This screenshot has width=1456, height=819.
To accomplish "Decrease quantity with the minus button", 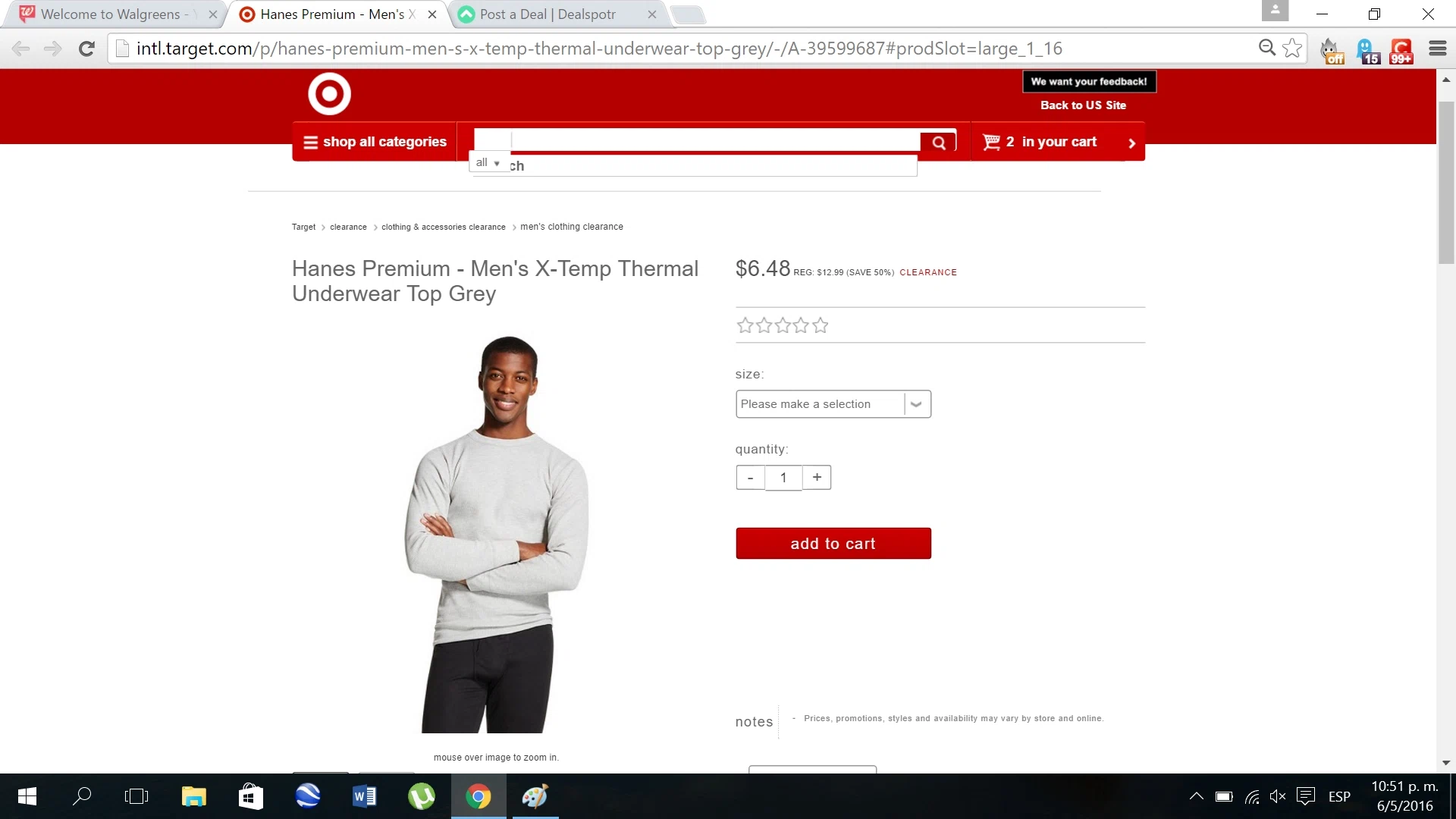I will coord(751,478).
